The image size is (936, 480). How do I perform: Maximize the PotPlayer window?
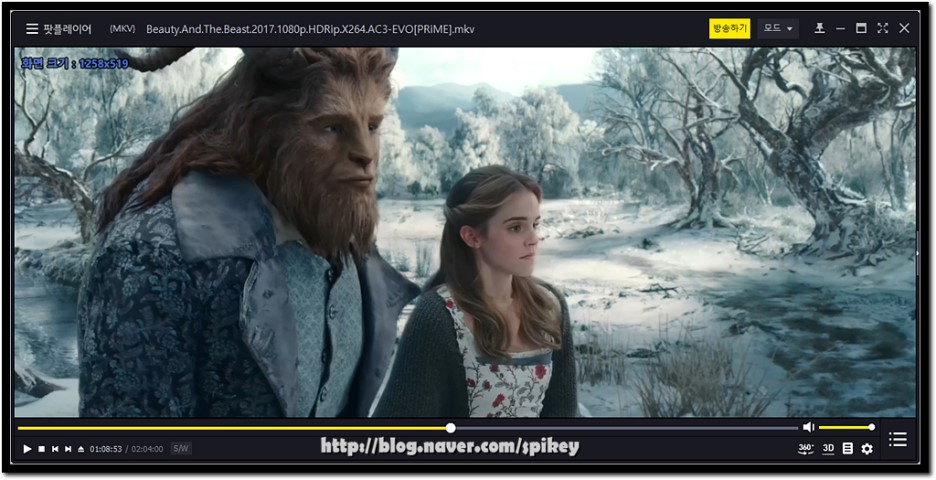(x=861, y=28)
